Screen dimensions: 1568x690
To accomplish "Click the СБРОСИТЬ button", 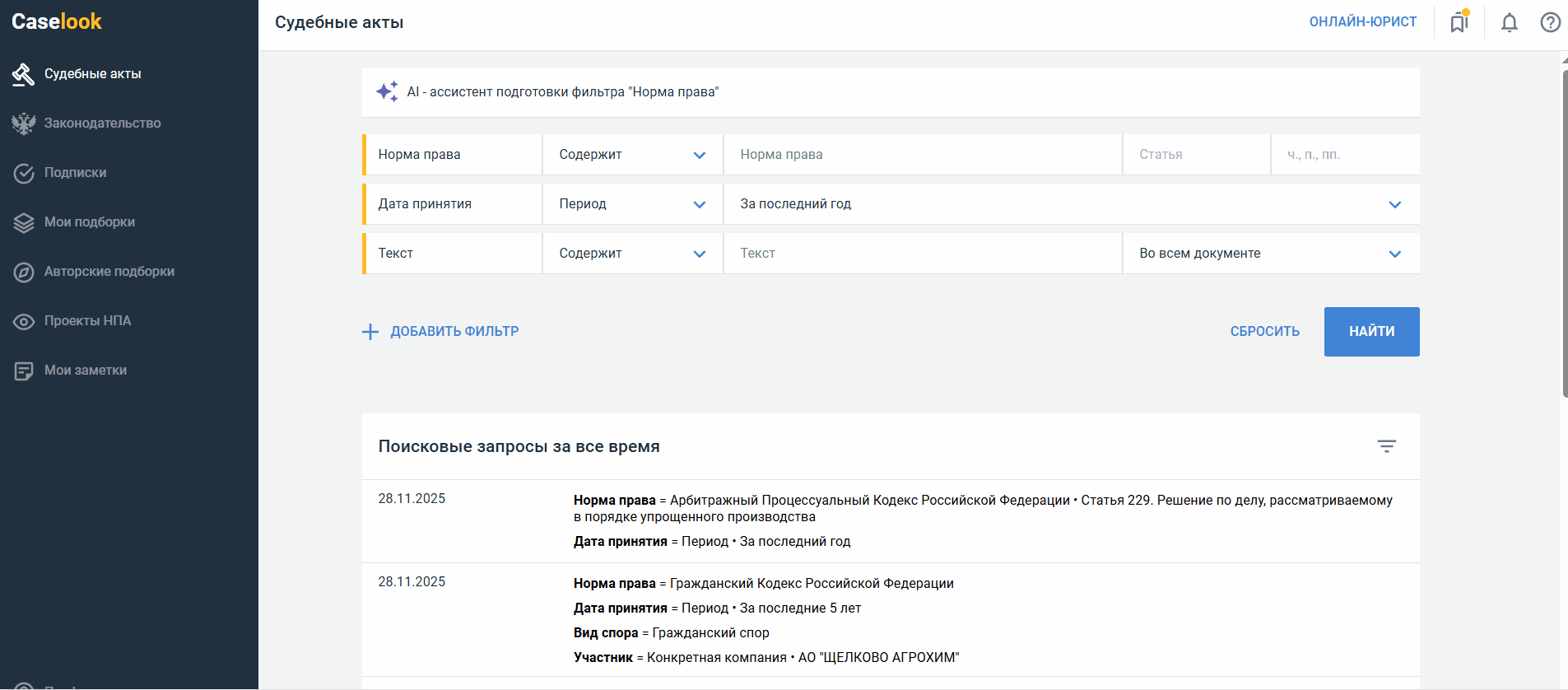I will click(x=1264, y=332).
